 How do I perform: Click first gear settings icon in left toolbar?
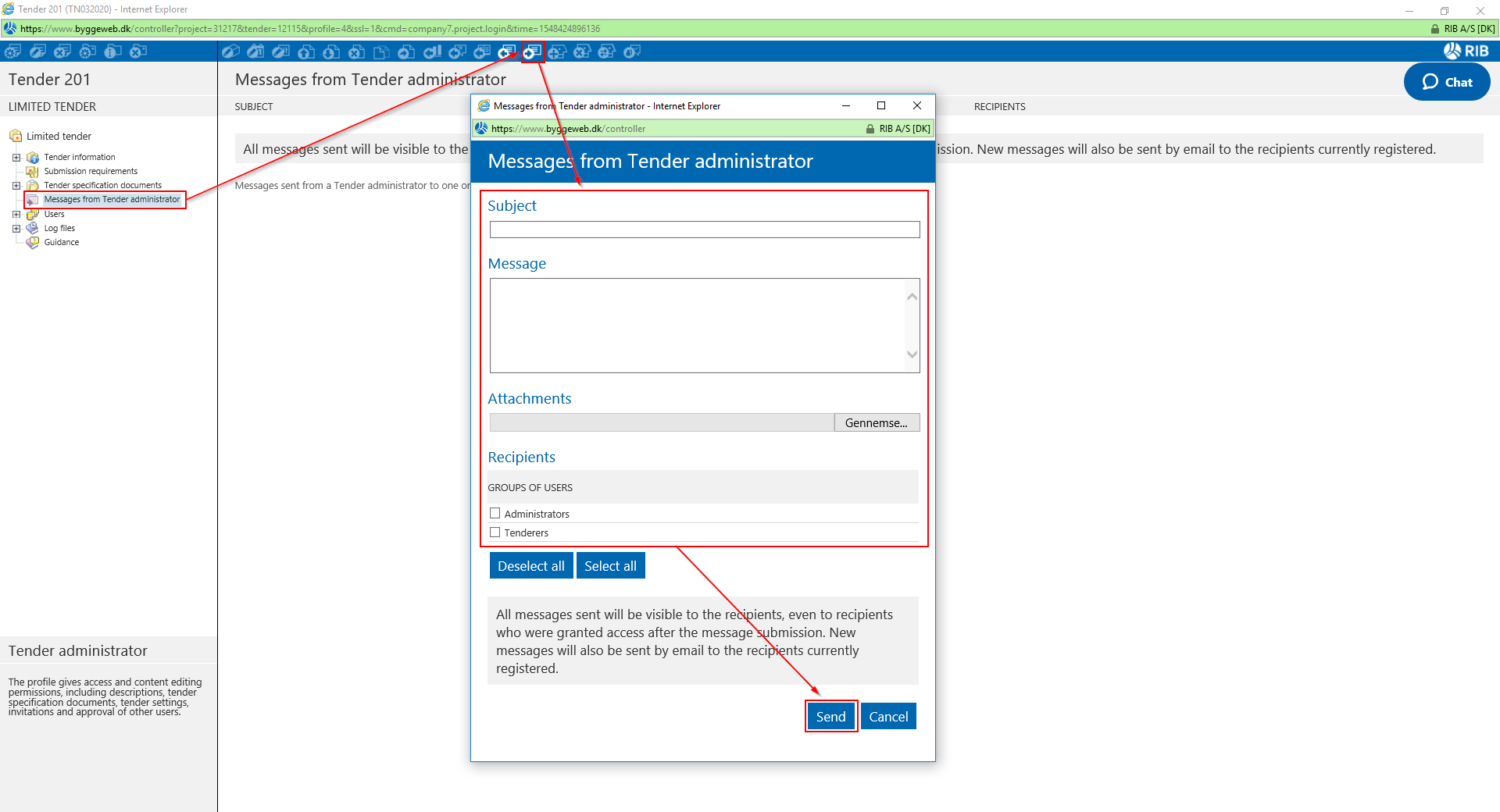pyautogui.click(x=12, y=52)
